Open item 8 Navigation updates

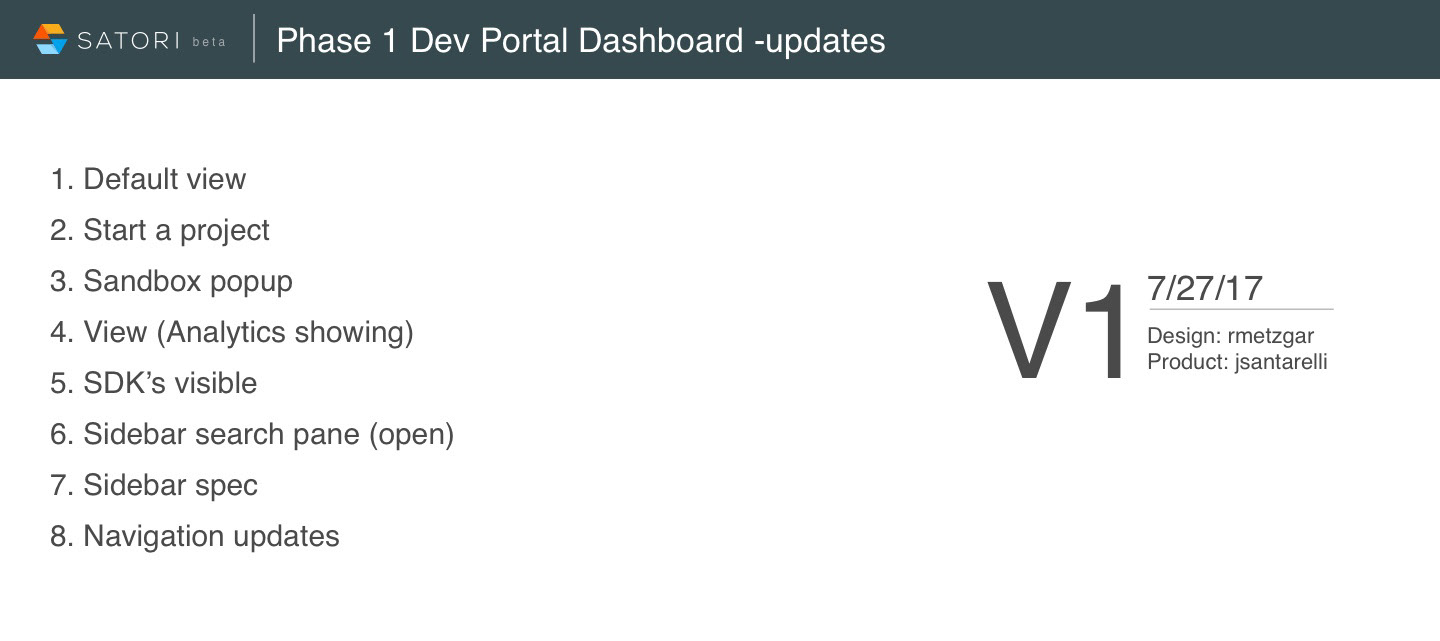point(195,536)
